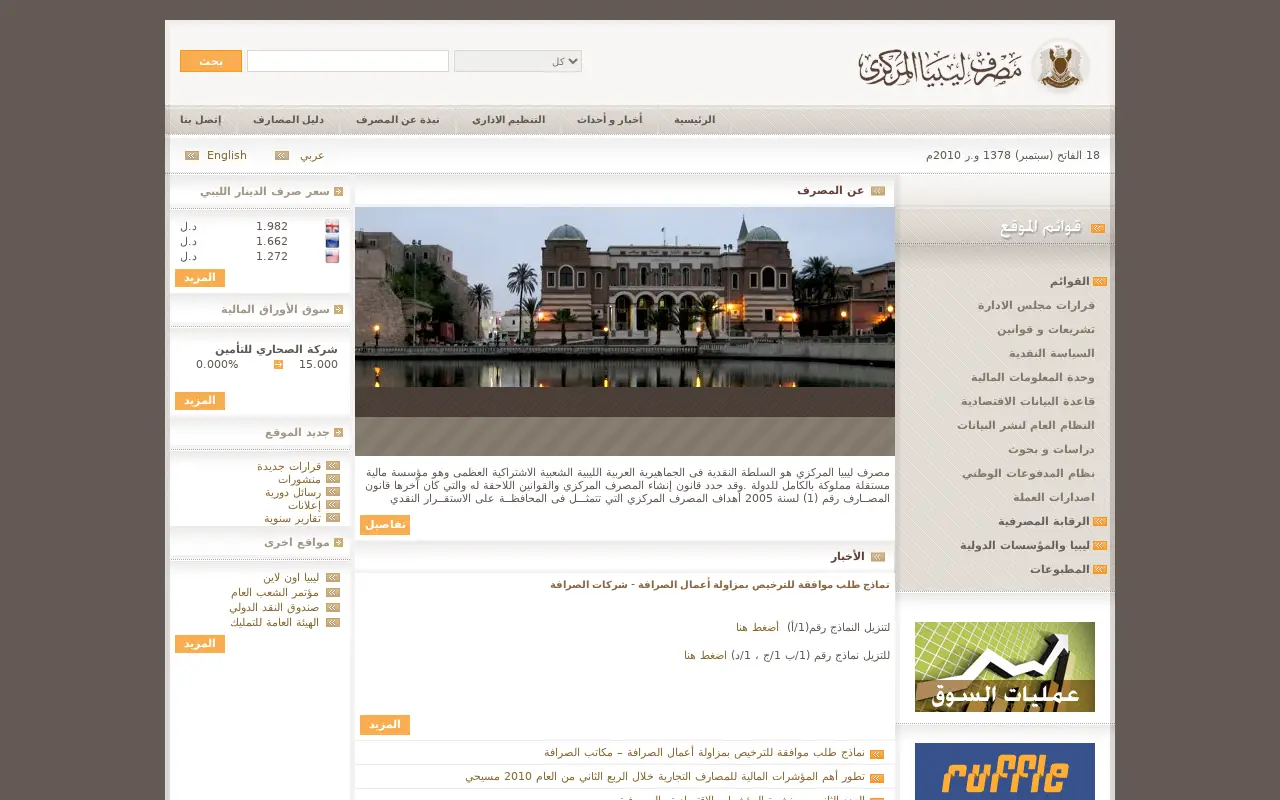Open the الرئيسية home menu item
The image size is (1280, 800).
[x=694, y=120]
